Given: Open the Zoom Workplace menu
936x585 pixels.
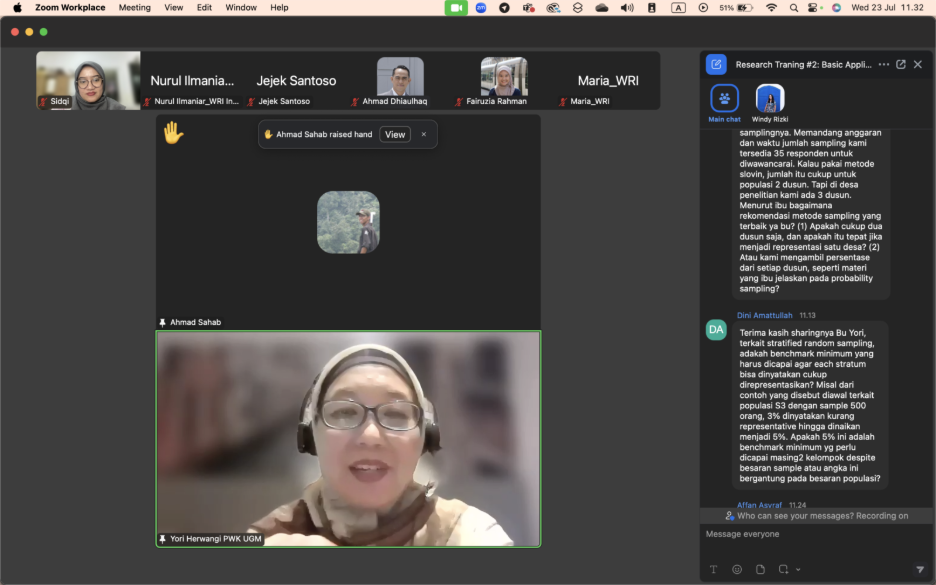Looking at the screenshot, I should (70, 8).
